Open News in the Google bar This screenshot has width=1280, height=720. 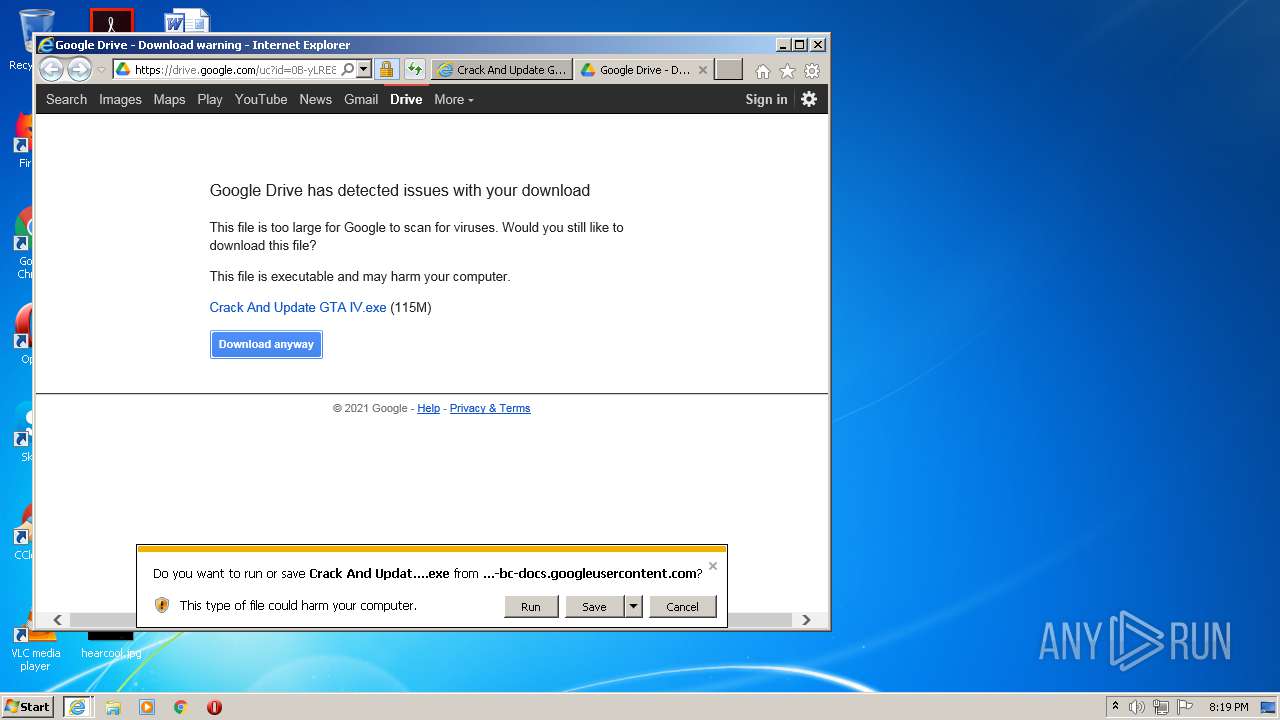[315, 99]
